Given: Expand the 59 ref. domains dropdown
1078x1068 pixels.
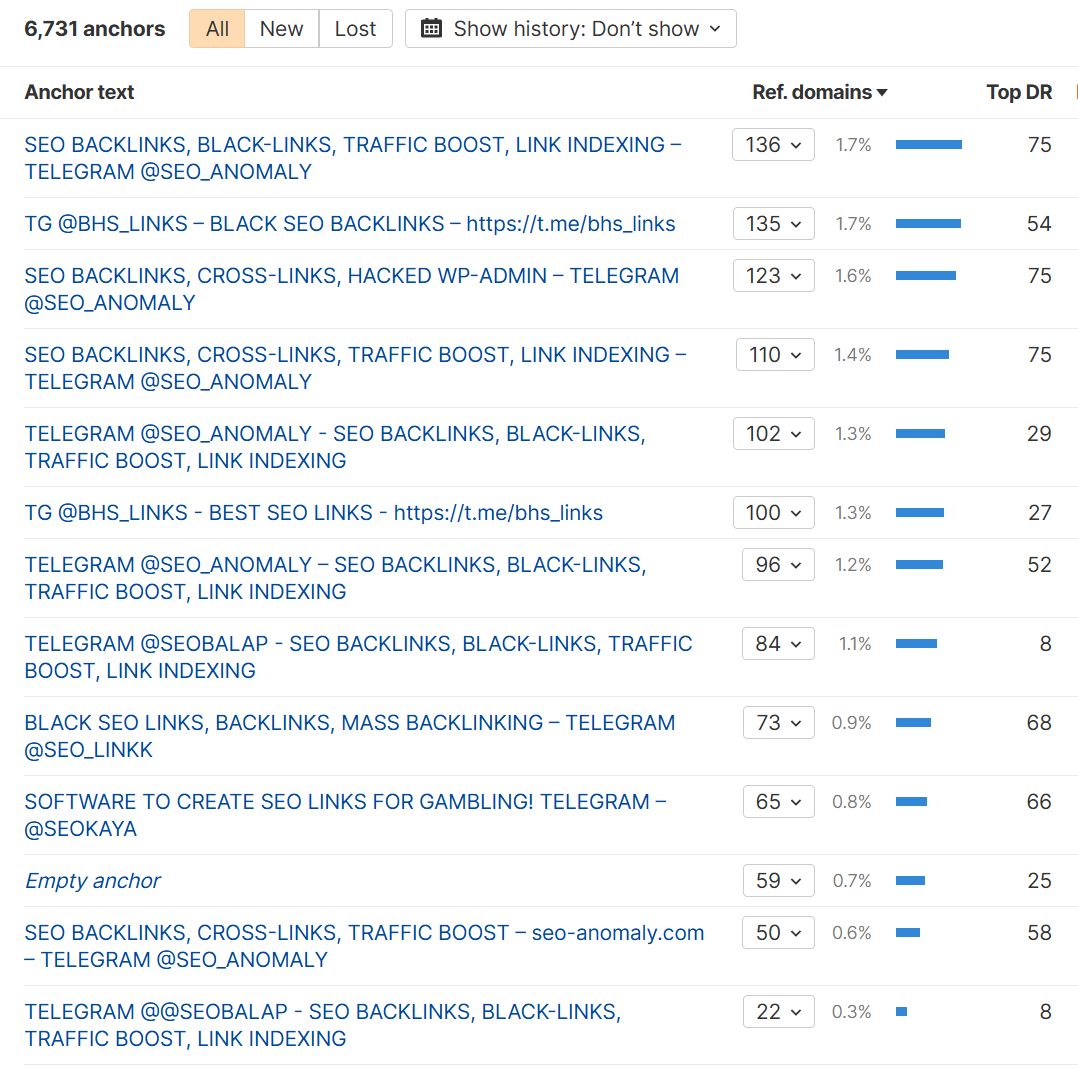Looking at the screenshot, I should pyautogui.click(x=779, y=881).
